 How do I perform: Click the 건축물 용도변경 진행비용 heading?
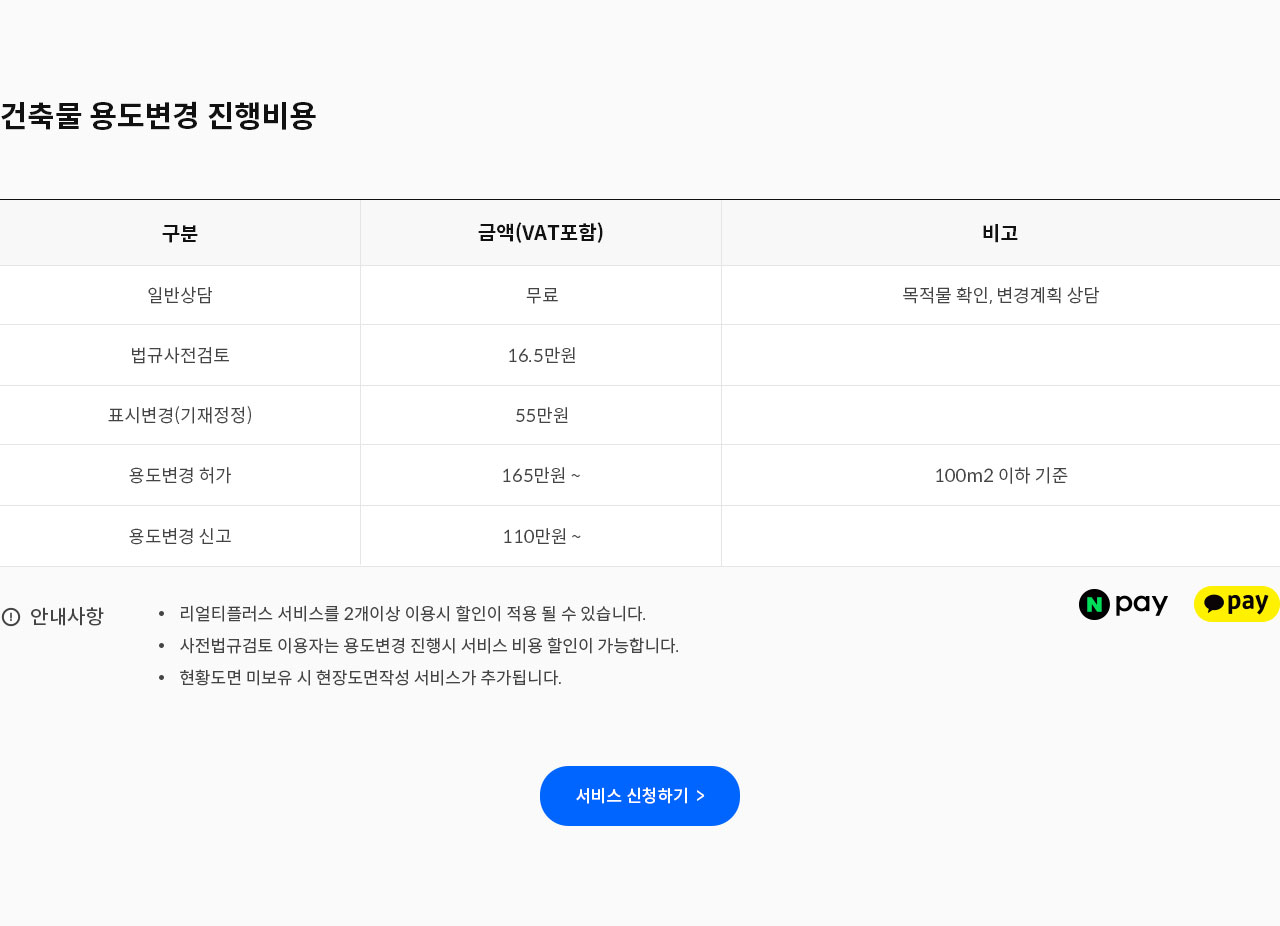[x=158, y=116]
